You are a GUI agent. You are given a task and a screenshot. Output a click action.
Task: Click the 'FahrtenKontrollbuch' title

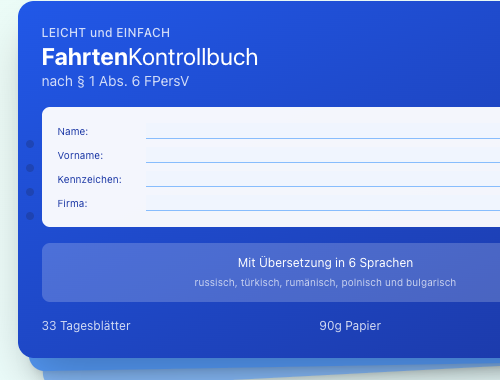(x=150, y=57)
